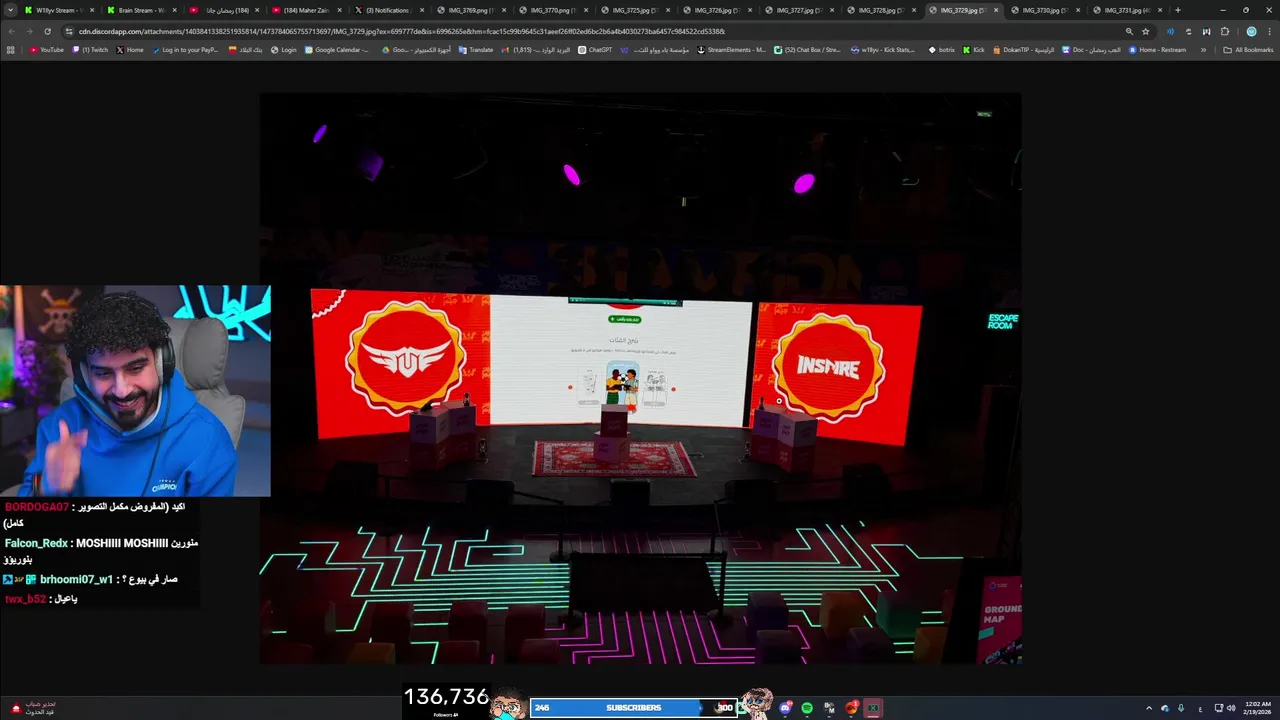Screen dimensions: 1280x720
Task: View site information icon in address bar
Action: 68,31
